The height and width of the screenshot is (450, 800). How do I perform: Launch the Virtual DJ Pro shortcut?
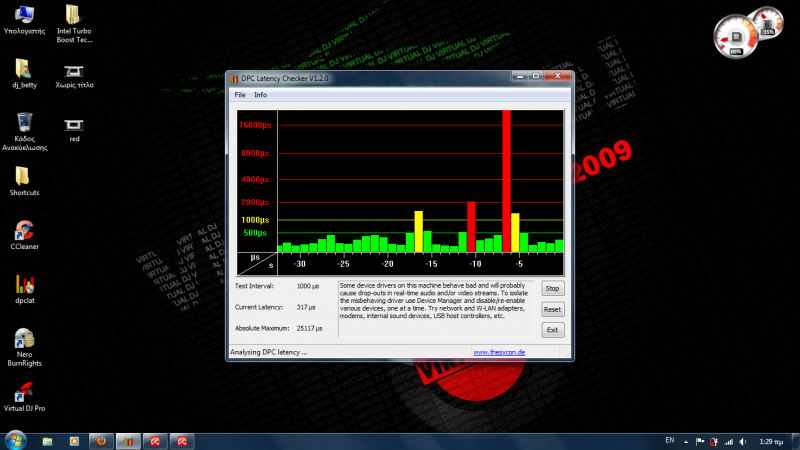(24, 397)
